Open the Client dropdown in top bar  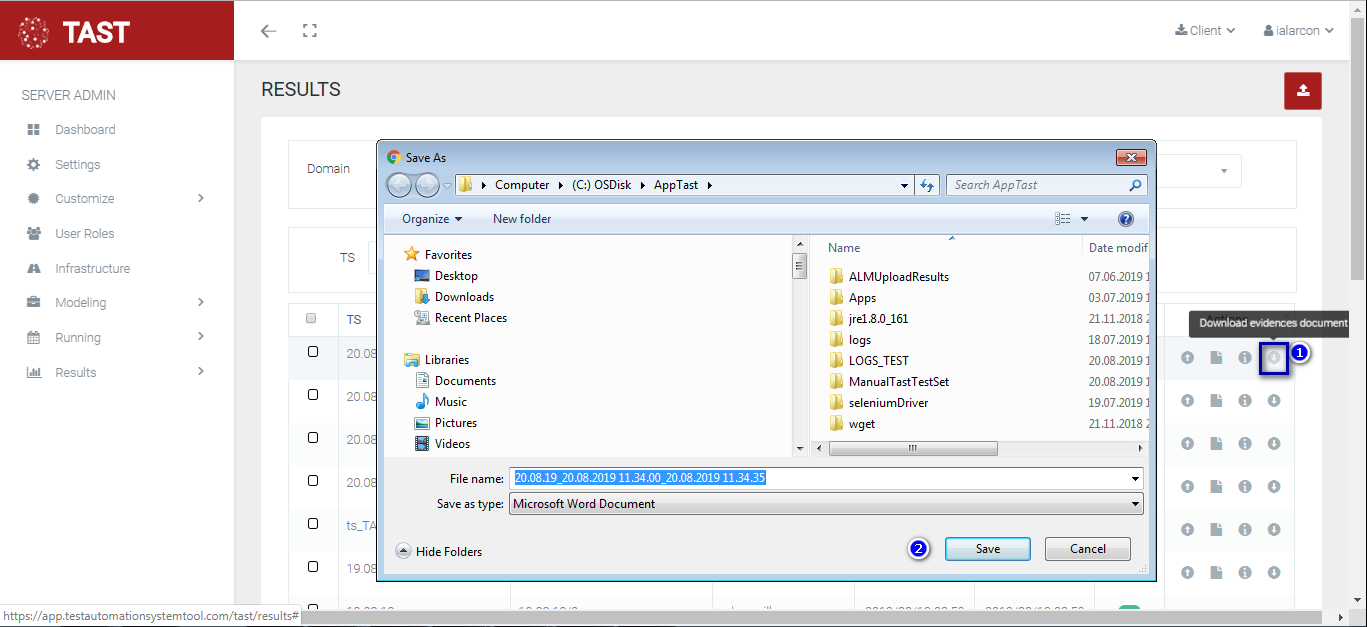point(1205,31)
